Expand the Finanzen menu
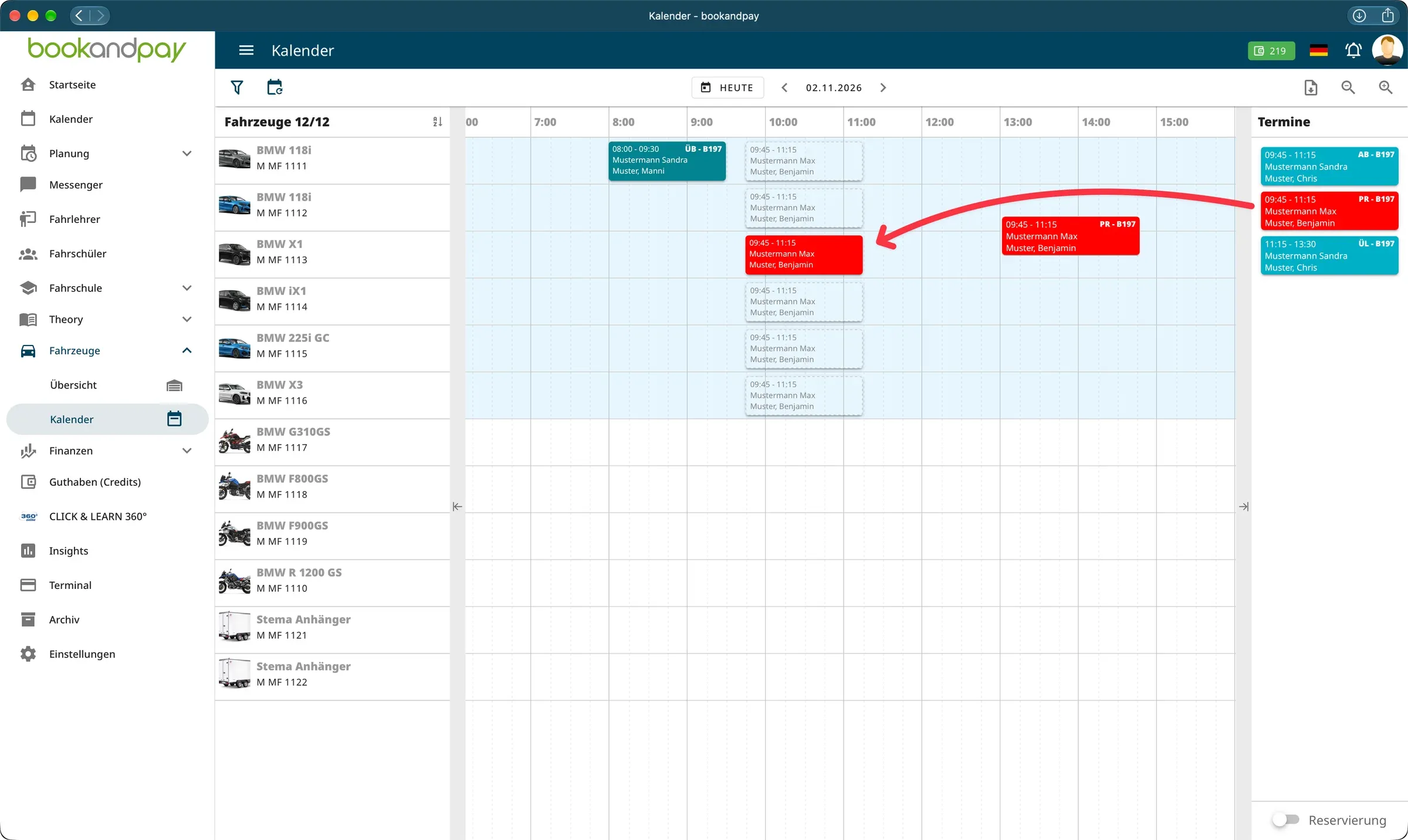1408x840 pixels. pos(187,451)
